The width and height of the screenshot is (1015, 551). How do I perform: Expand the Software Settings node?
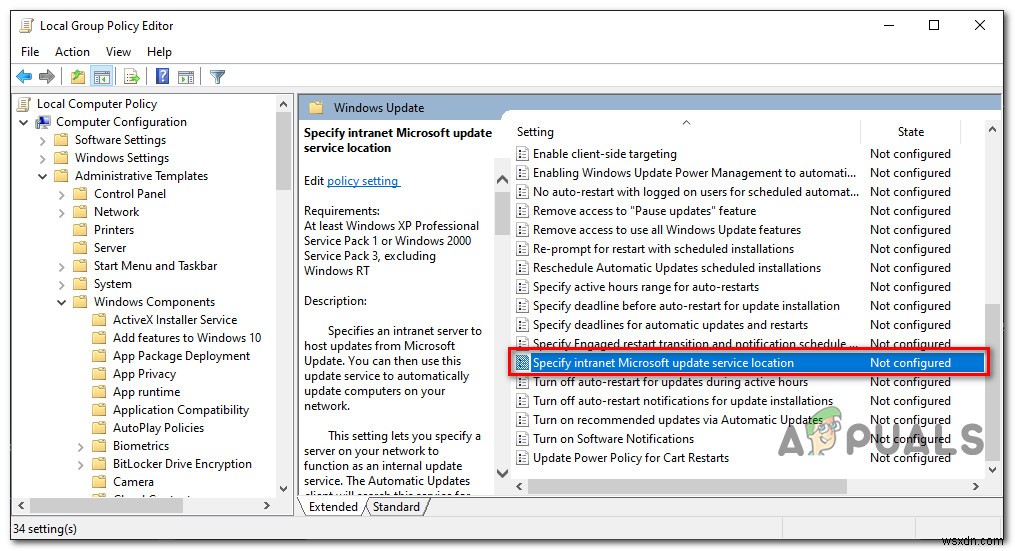(43, 141)
